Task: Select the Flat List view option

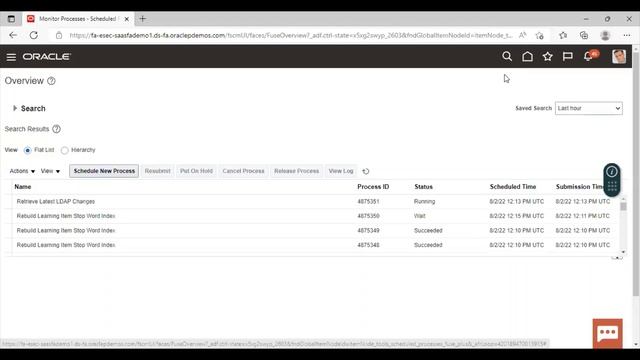Action: 27,150
